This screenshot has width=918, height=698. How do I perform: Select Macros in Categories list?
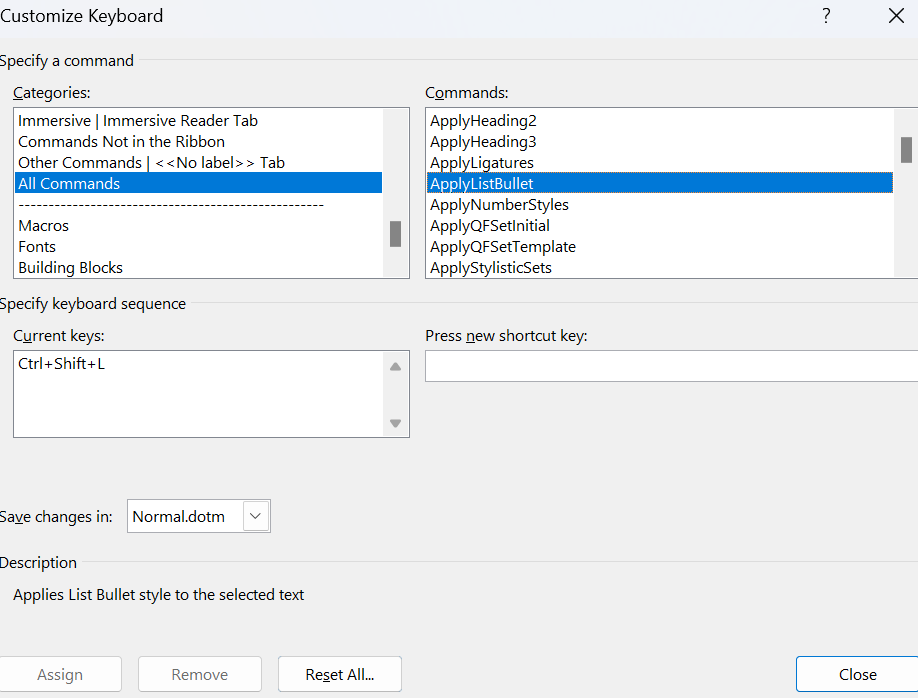click(44, 226)
